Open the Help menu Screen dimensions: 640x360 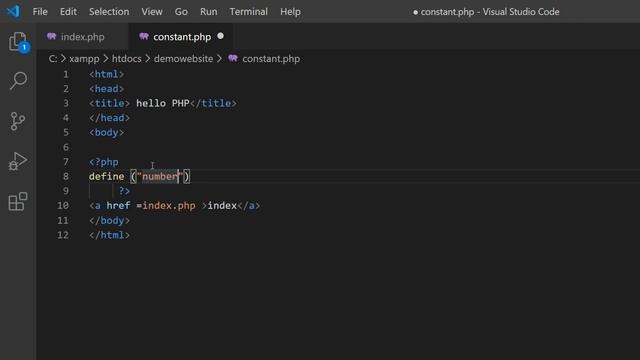click(290, 12)
